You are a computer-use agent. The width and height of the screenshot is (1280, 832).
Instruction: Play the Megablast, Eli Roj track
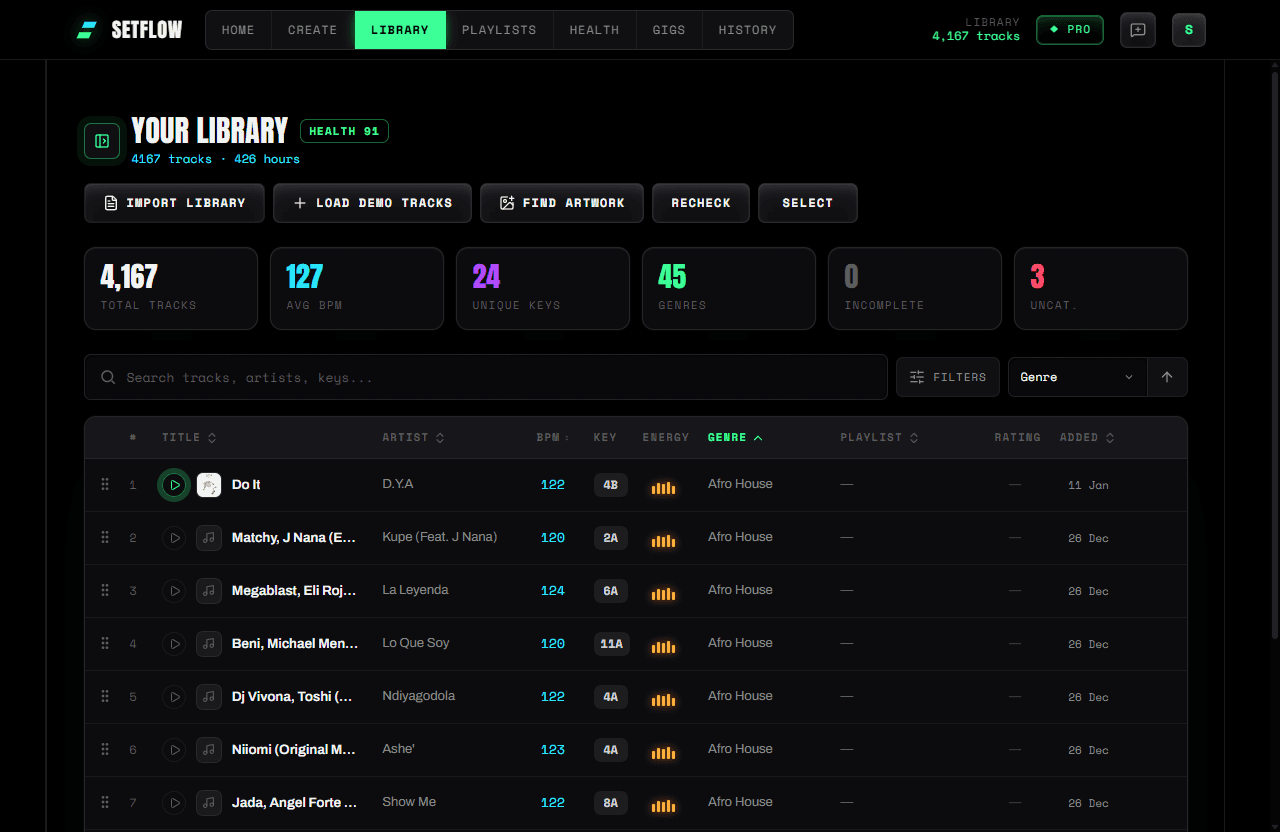click(174, 591)
